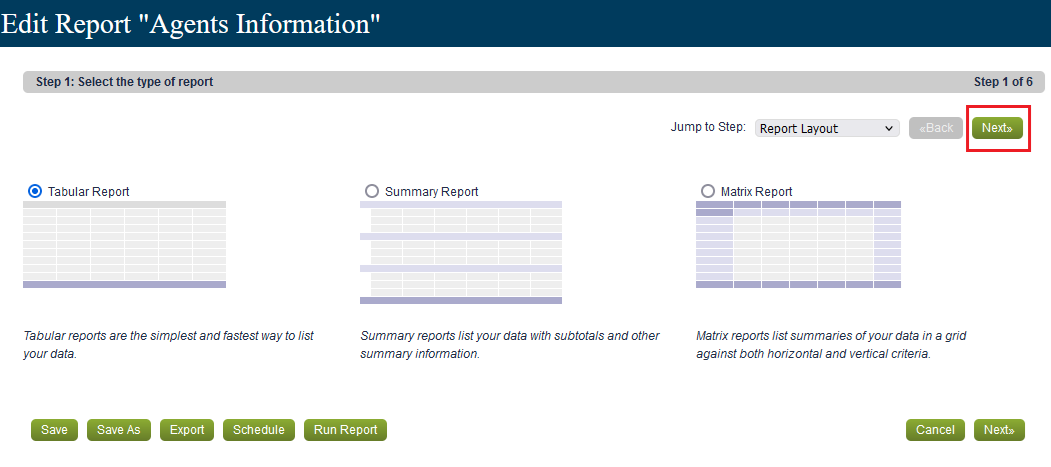Click "Step 1: Select the type of report" heading
Viewport: 1051px width, 467px height.
125,82
